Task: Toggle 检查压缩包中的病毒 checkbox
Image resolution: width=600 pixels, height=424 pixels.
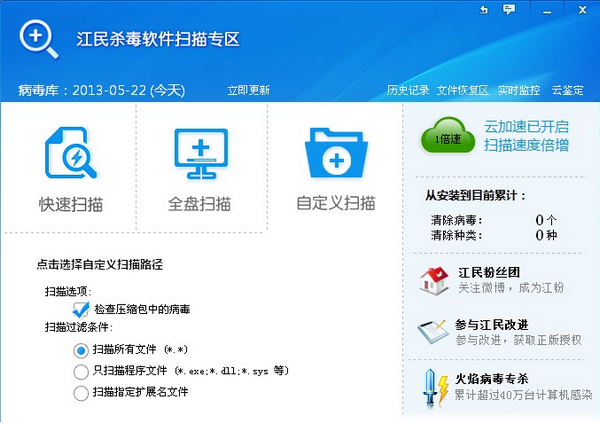Action: pyautogui.click(x=81, y=309)
